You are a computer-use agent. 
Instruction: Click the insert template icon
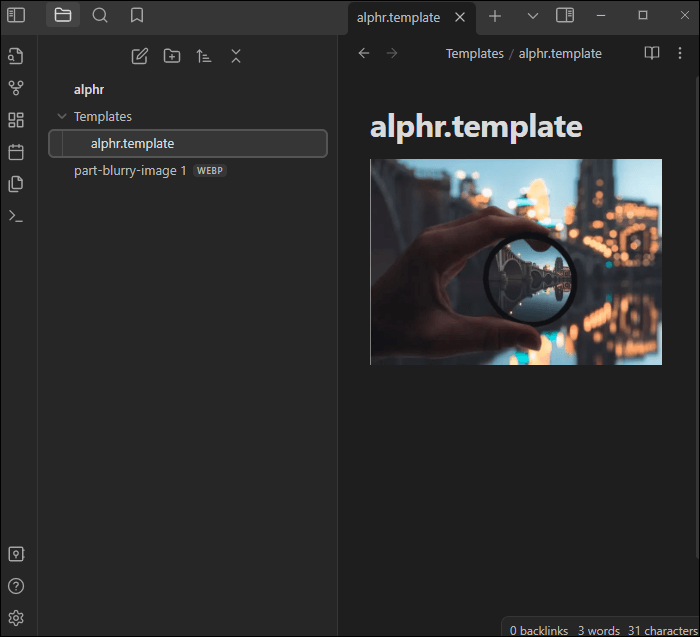click(16, 184)
